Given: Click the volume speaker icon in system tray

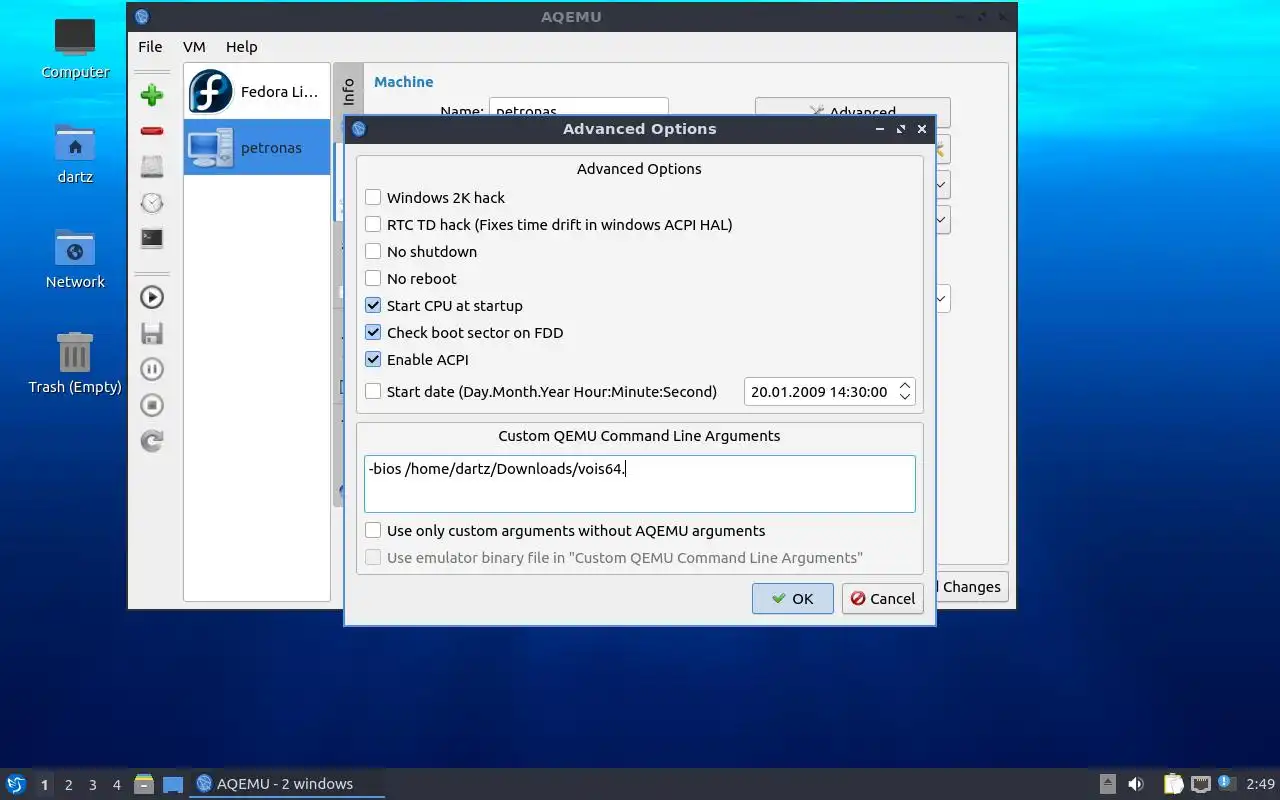Looking at the screenshot, I should [1136, 784].
